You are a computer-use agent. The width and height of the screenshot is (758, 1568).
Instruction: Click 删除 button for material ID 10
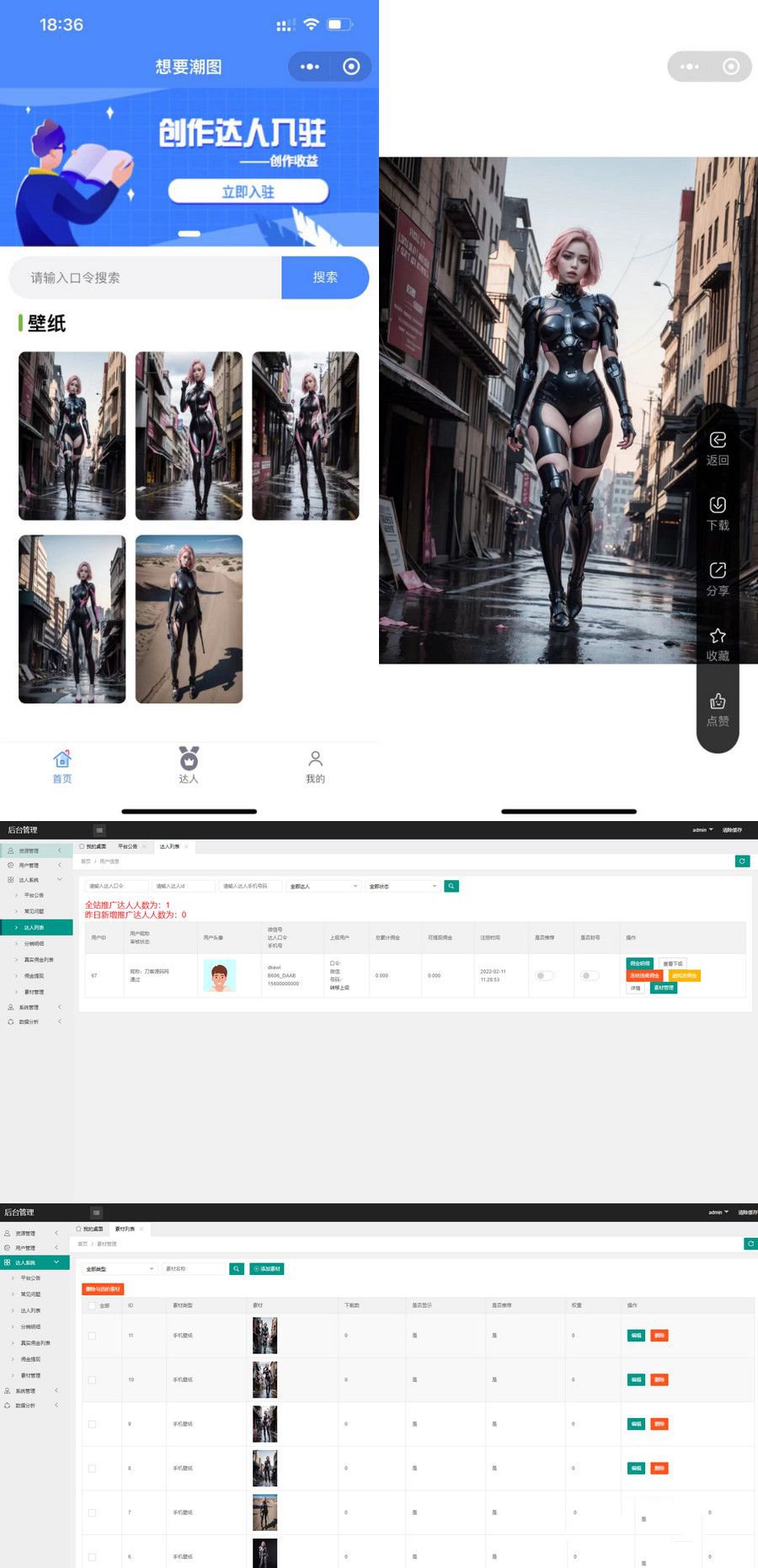659,1380
